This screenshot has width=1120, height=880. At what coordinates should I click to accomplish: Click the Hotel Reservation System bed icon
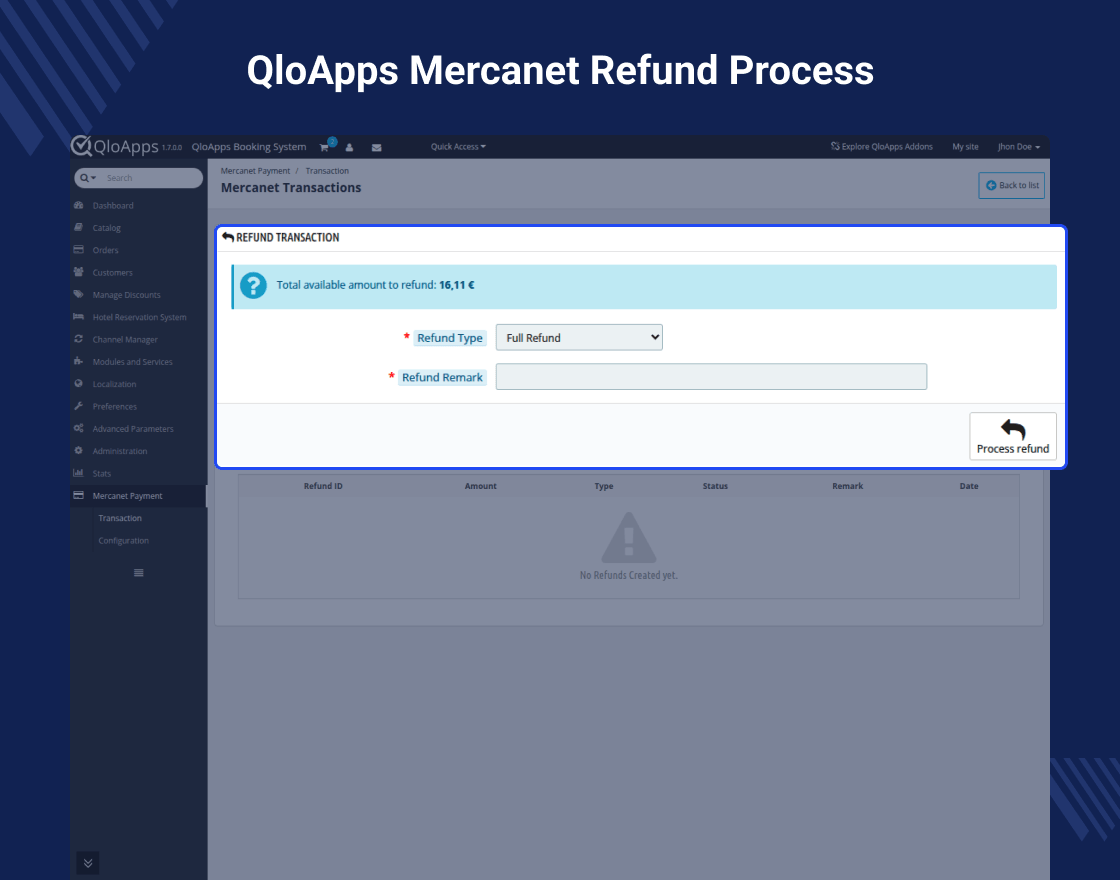[x=79, y=316]
